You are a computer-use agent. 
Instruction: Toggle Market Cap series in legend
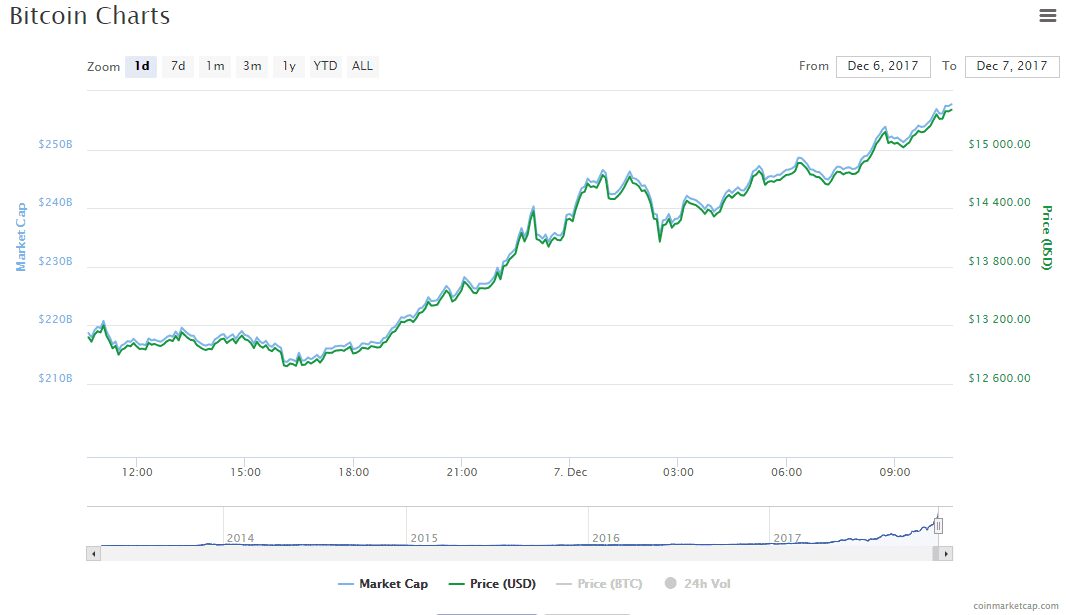click(x=383, y=584)
